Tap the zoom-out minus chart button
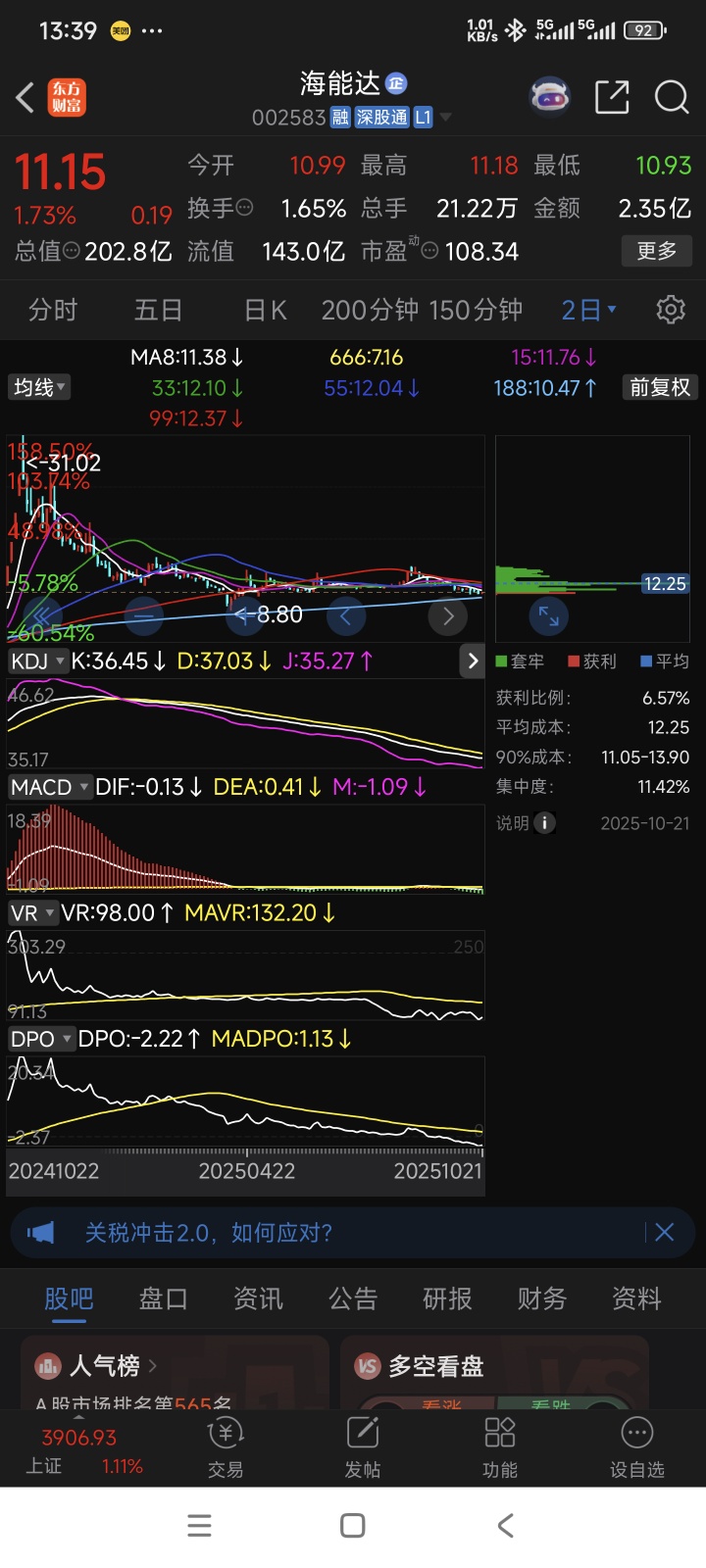Viewport: 706px width, 1568px height. [144, 616]
